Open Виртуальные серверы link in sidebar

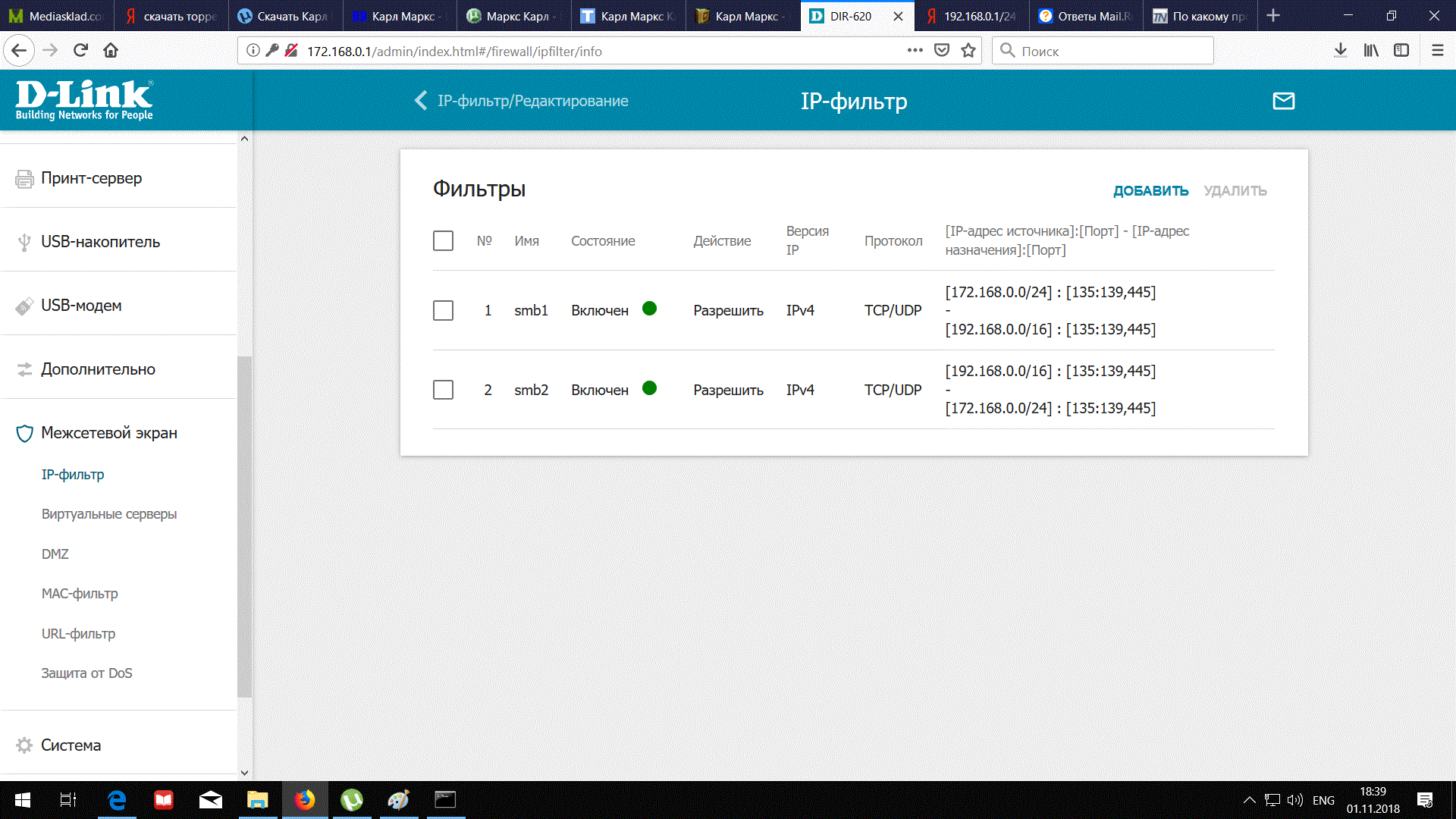(x=109, y=514)
